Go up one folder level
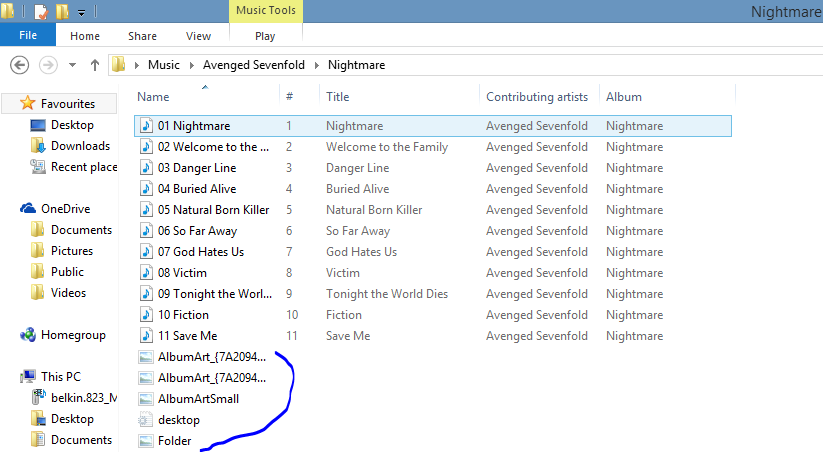 94,65
